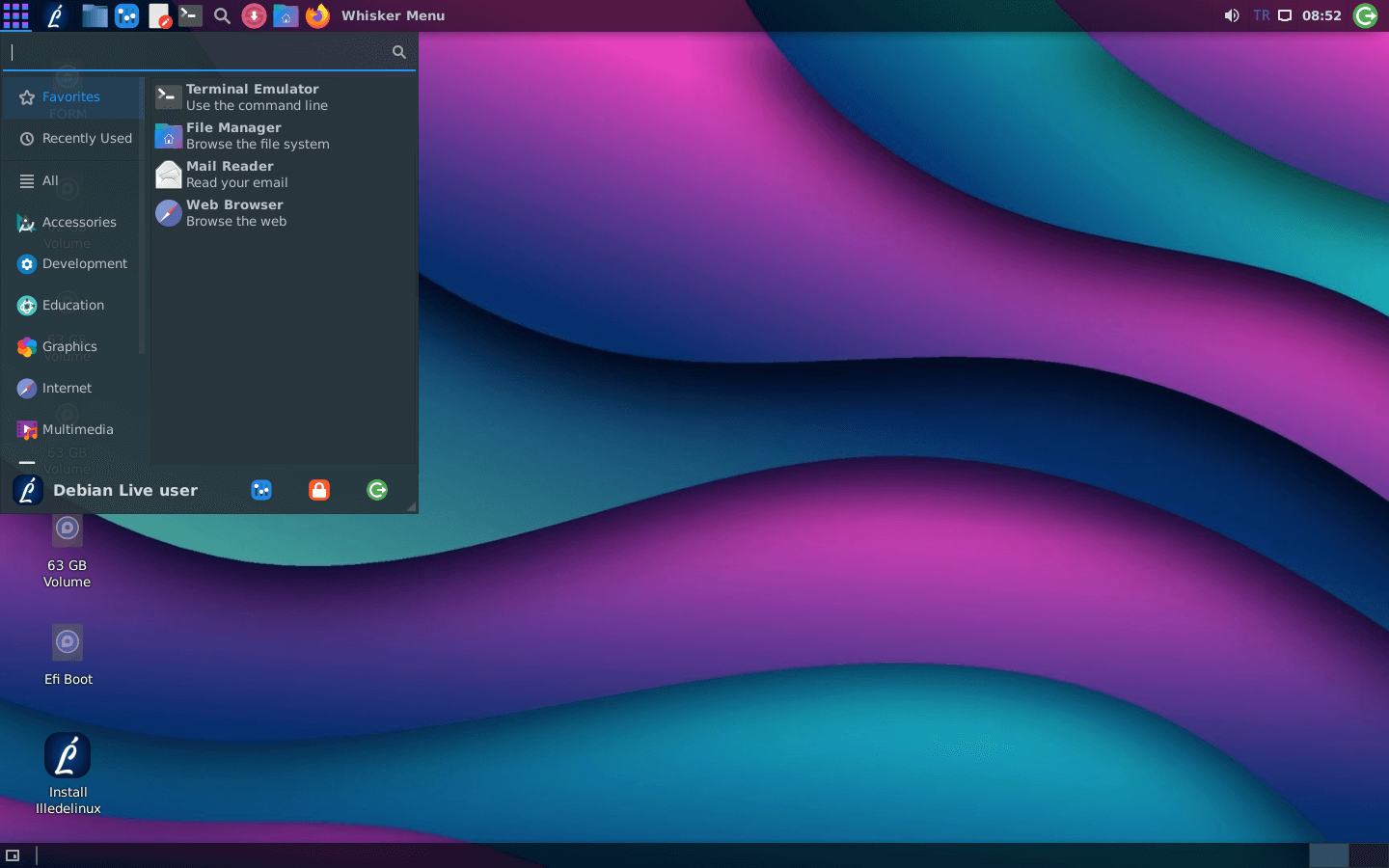Click the Illedelinux installer launcher in top panel
This screenshot has width=1389, height=868.
(55, 15)
